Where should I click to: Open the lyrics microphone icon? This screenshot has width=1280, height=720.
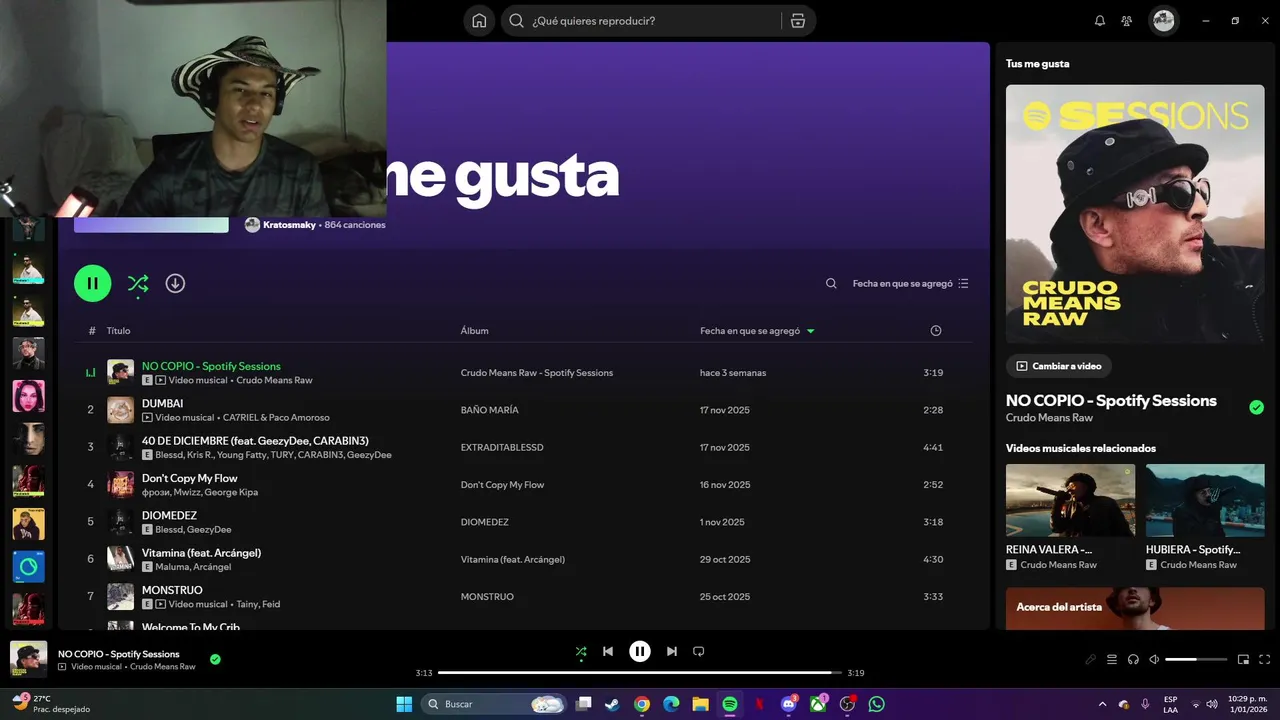(x=1091, y=659)
